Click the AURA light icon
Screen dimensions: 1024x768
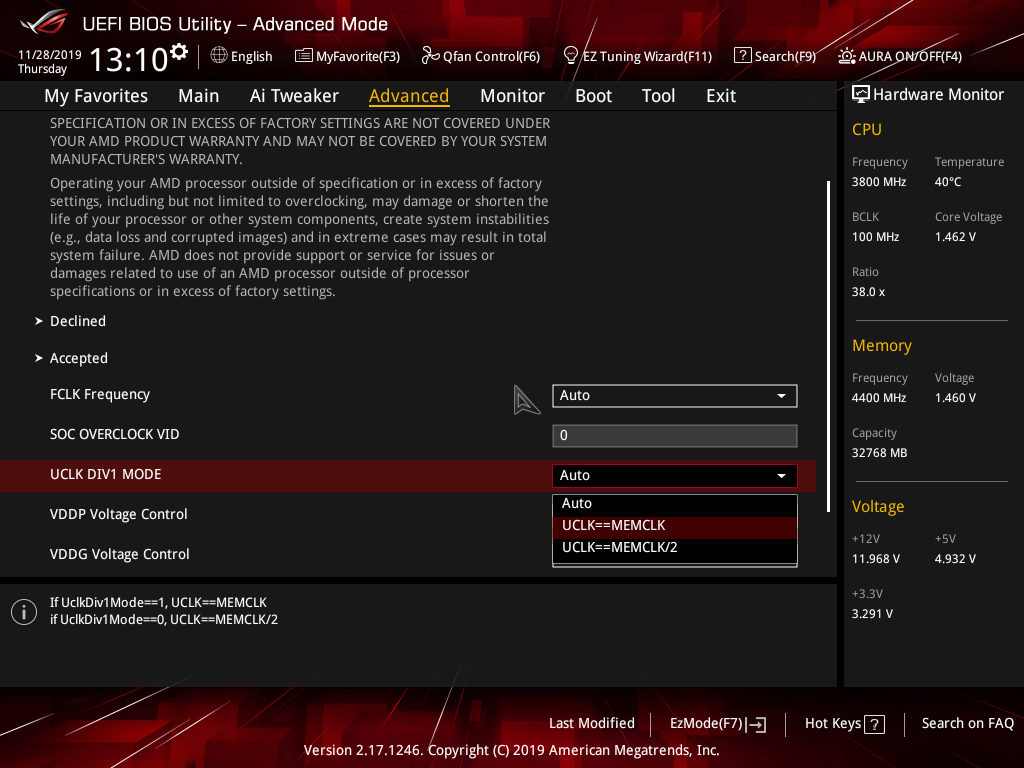(847, 56)
